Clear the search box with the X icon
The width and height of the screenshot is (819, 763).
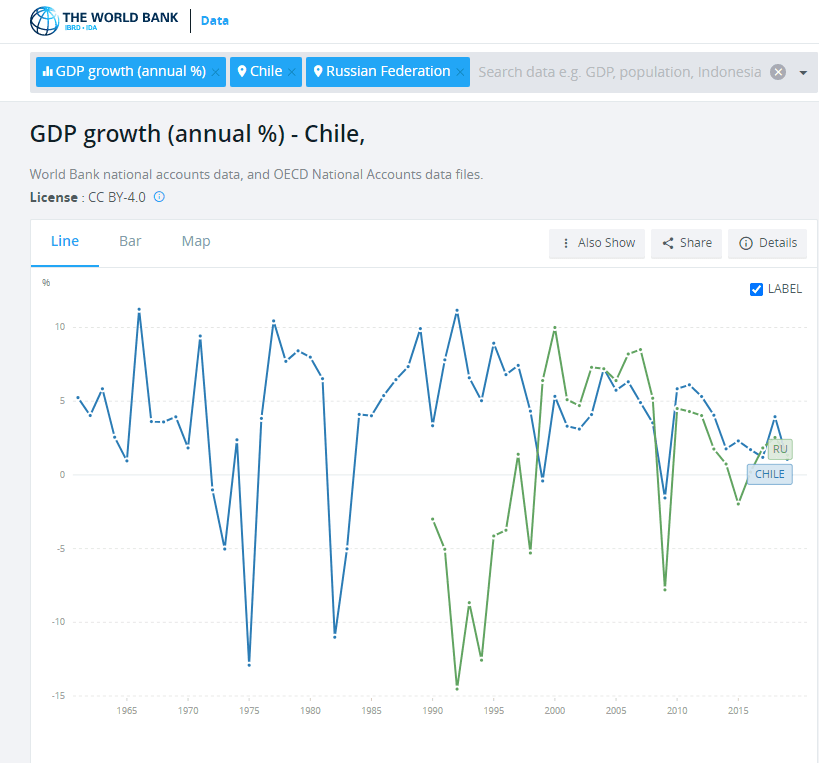click(x=778, y=72)
